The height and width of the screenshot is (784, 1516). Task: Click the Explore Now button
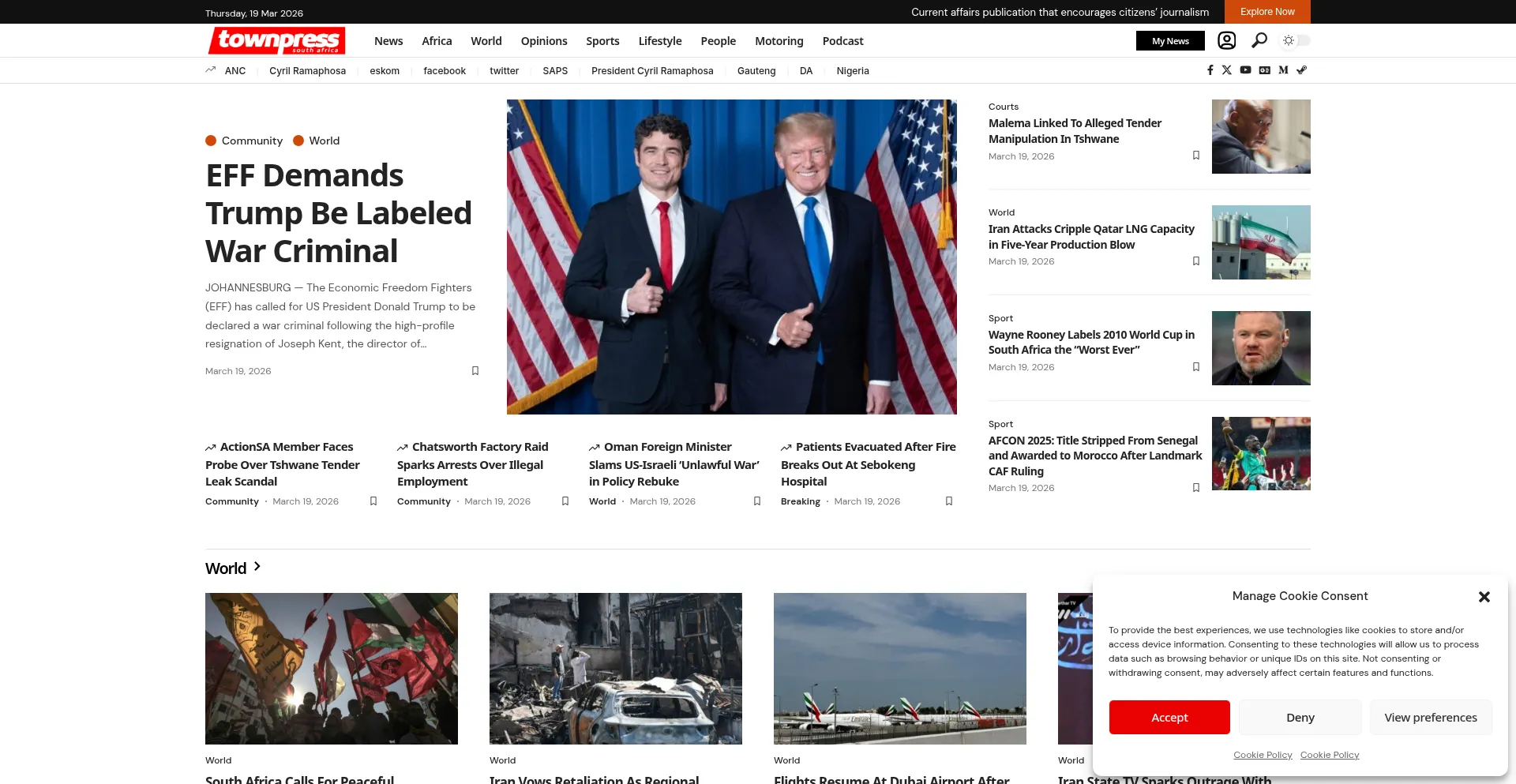[1267, 12]
